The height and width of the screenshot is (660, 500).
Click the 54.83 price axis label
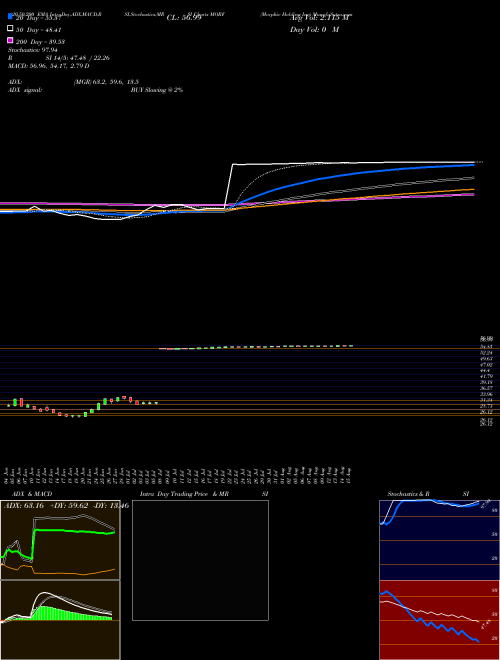pyautogui.click(x=487, y=346)
